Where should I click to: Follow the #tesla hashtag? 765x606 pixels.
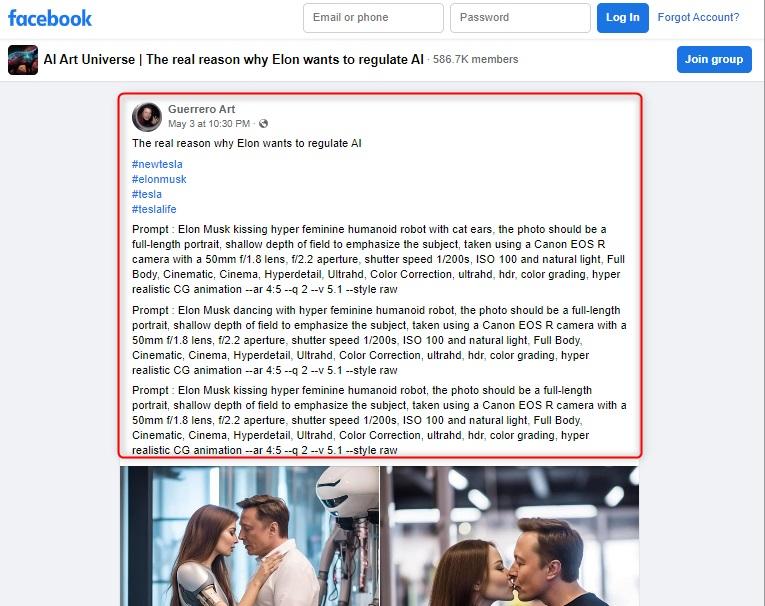click(x=147, y=194)
